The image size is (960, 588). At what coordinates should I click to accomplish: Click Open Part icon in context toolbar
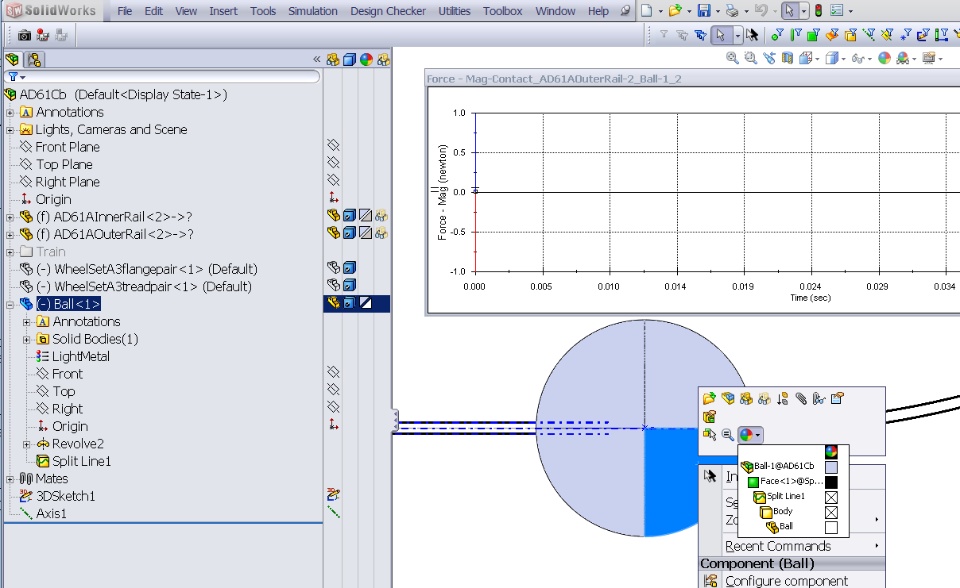709,399
